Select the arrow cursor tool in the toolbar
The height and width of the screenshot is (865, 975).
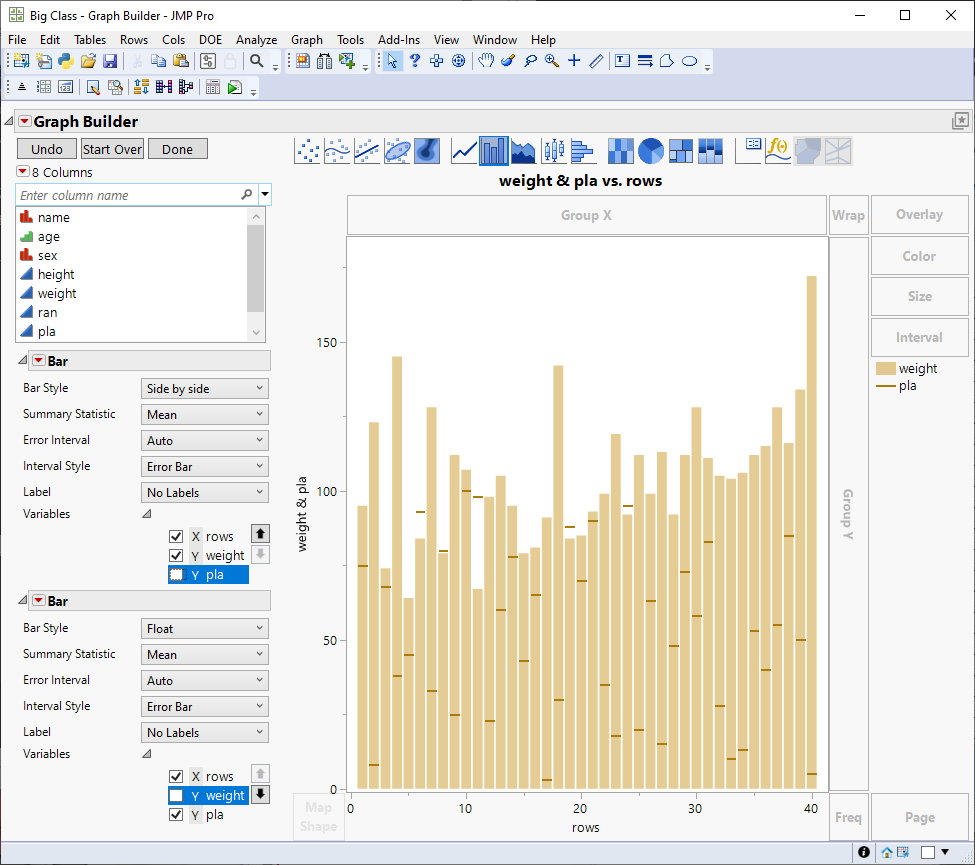click(x=393, y=61)
